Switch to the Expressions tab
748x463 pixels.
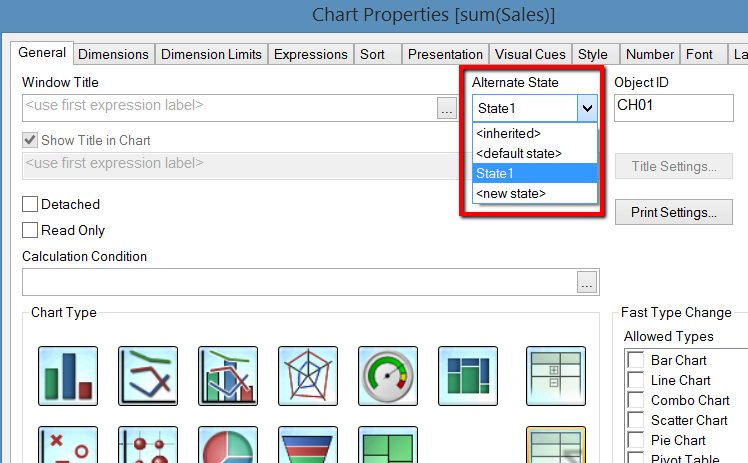tap(311, 54)
